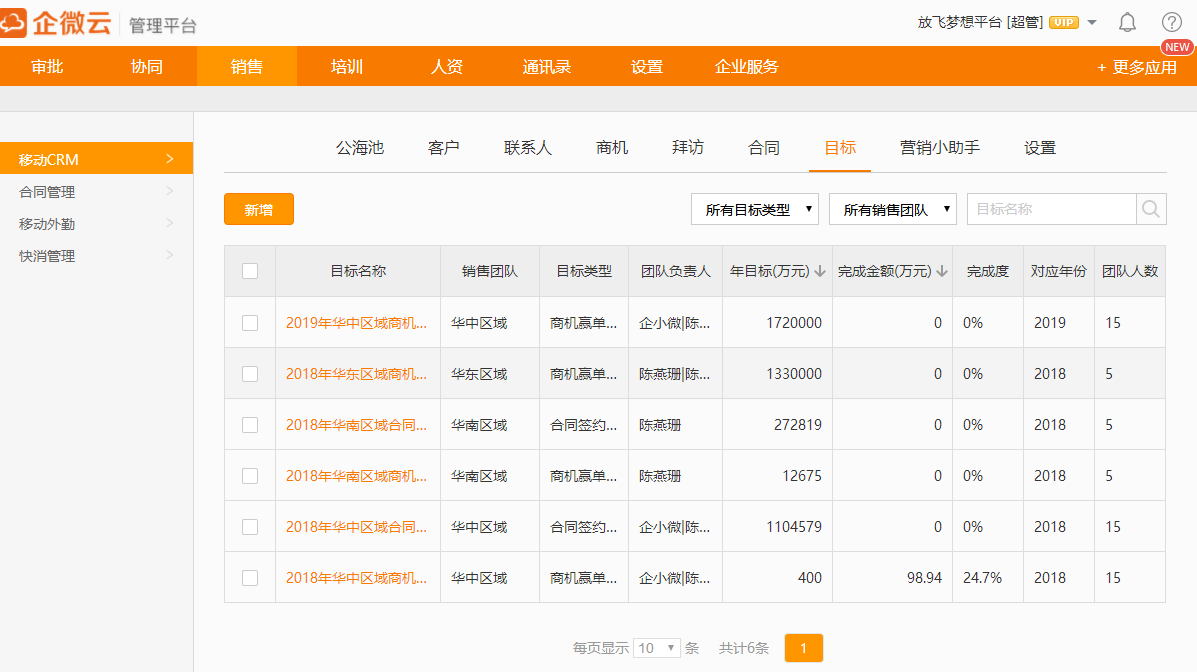Click the search magnifier icon

click(x=1151, y=209)
